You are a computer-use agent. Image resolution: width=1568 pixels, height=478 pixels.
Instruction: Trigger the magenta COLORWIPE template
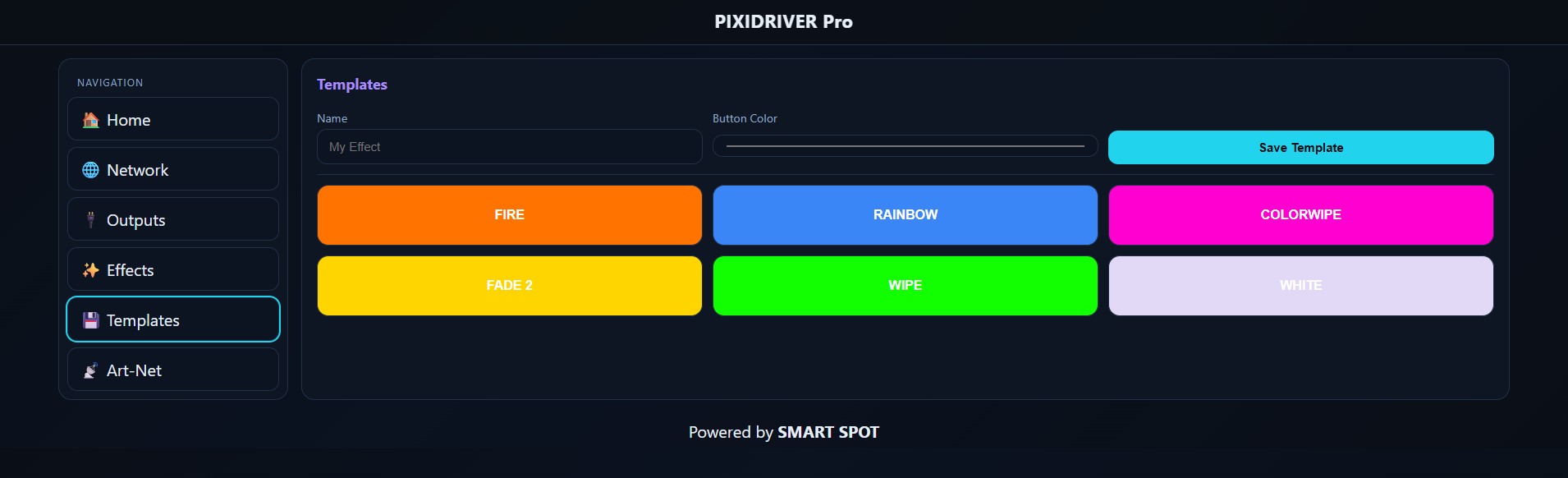(1300, 215)
